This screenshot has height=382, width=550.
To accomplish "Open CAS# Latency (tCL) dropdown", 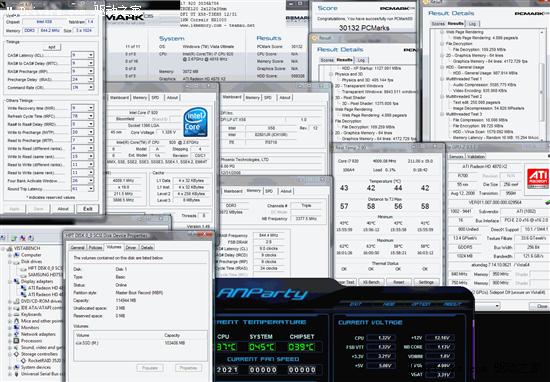I will (83, 55).
